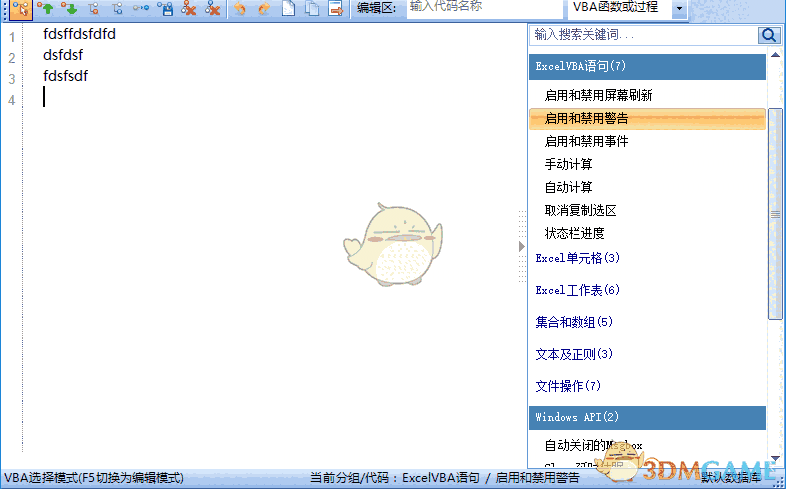Click status text 当前分组/代码：ExcelVBA语句 / 启用和禁用警告
Viewport: 787px width, 489px height.
coord(444,477)
